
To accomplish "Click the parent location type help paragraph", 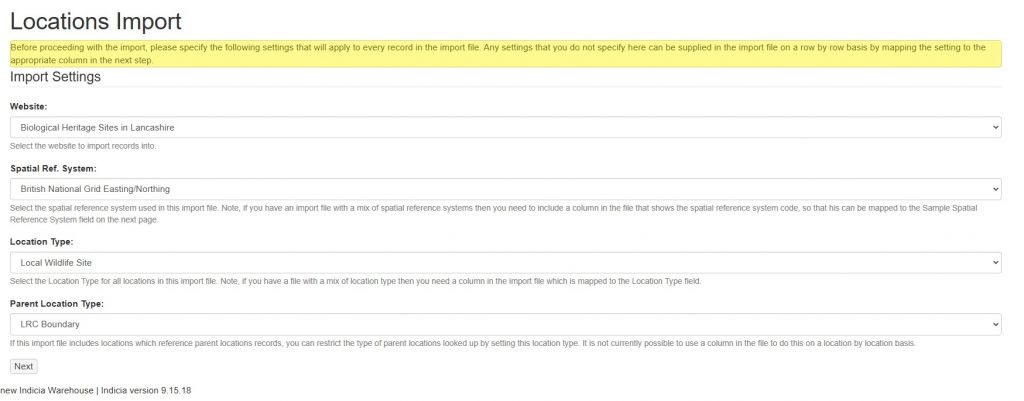I will click(x=462, y=343).
